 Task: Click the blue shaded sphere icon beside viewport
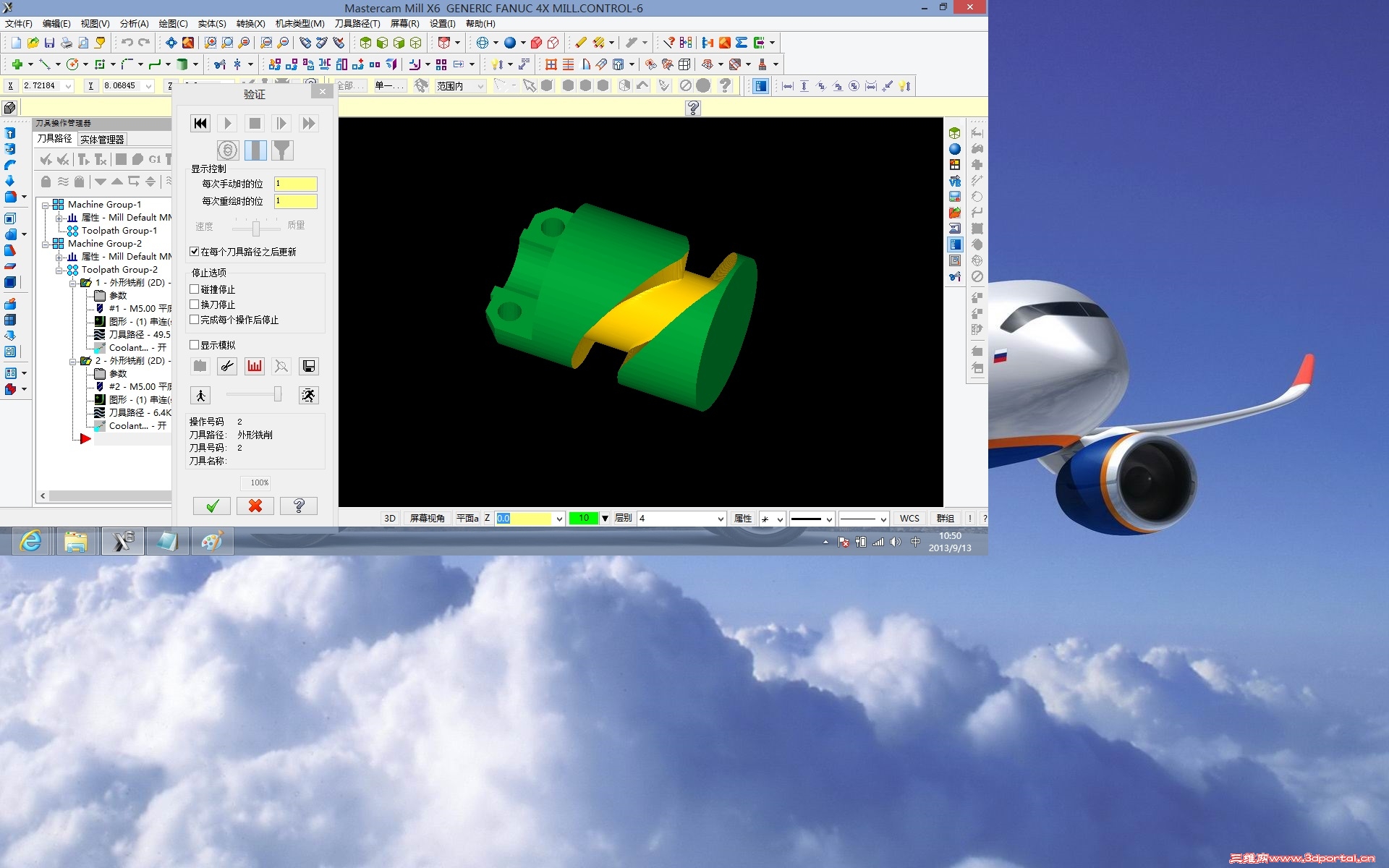click(x=955, y=149)
